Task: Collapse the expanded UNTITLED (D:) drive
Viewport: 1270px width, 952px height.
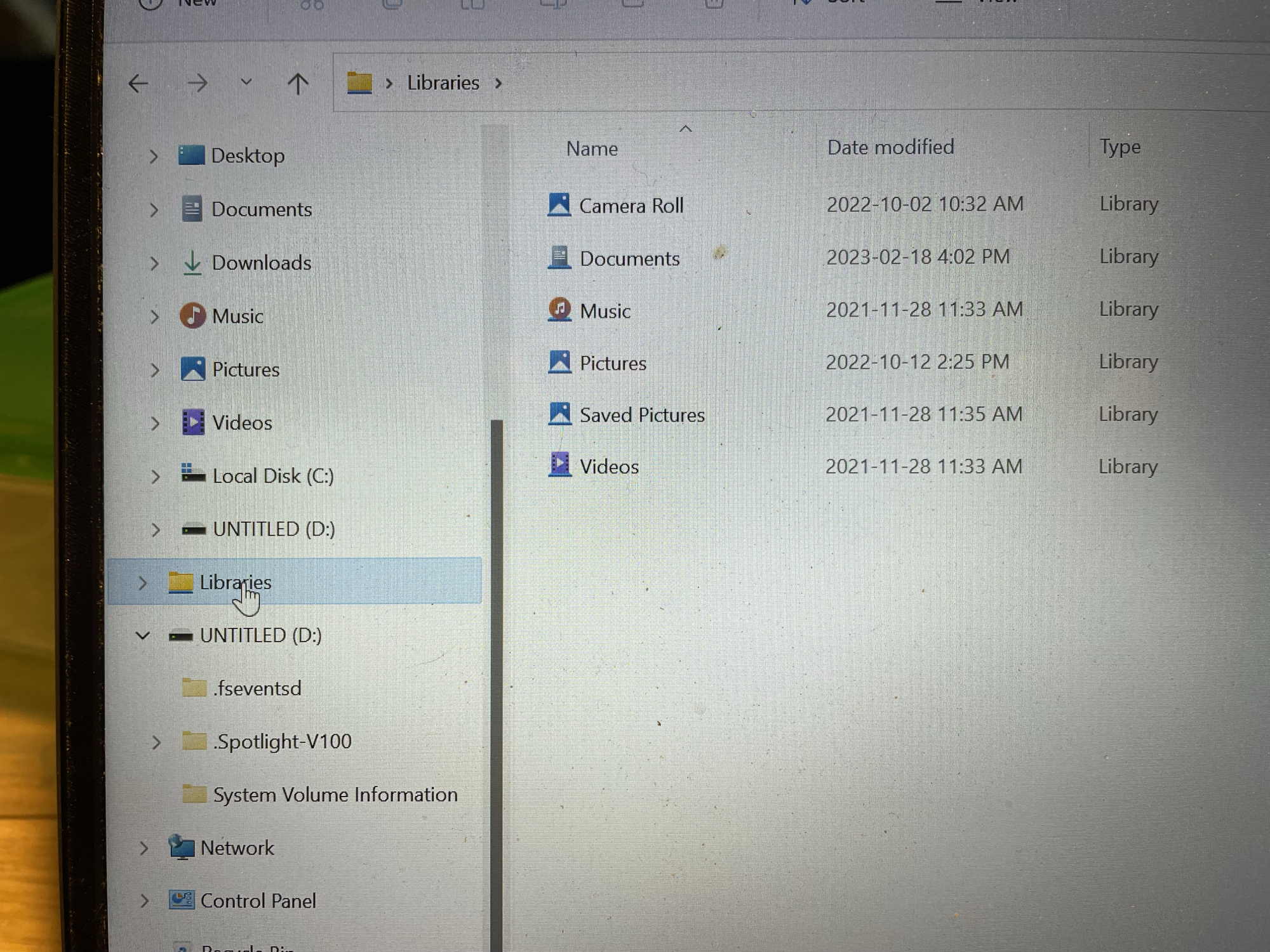Action: point(143,635)
